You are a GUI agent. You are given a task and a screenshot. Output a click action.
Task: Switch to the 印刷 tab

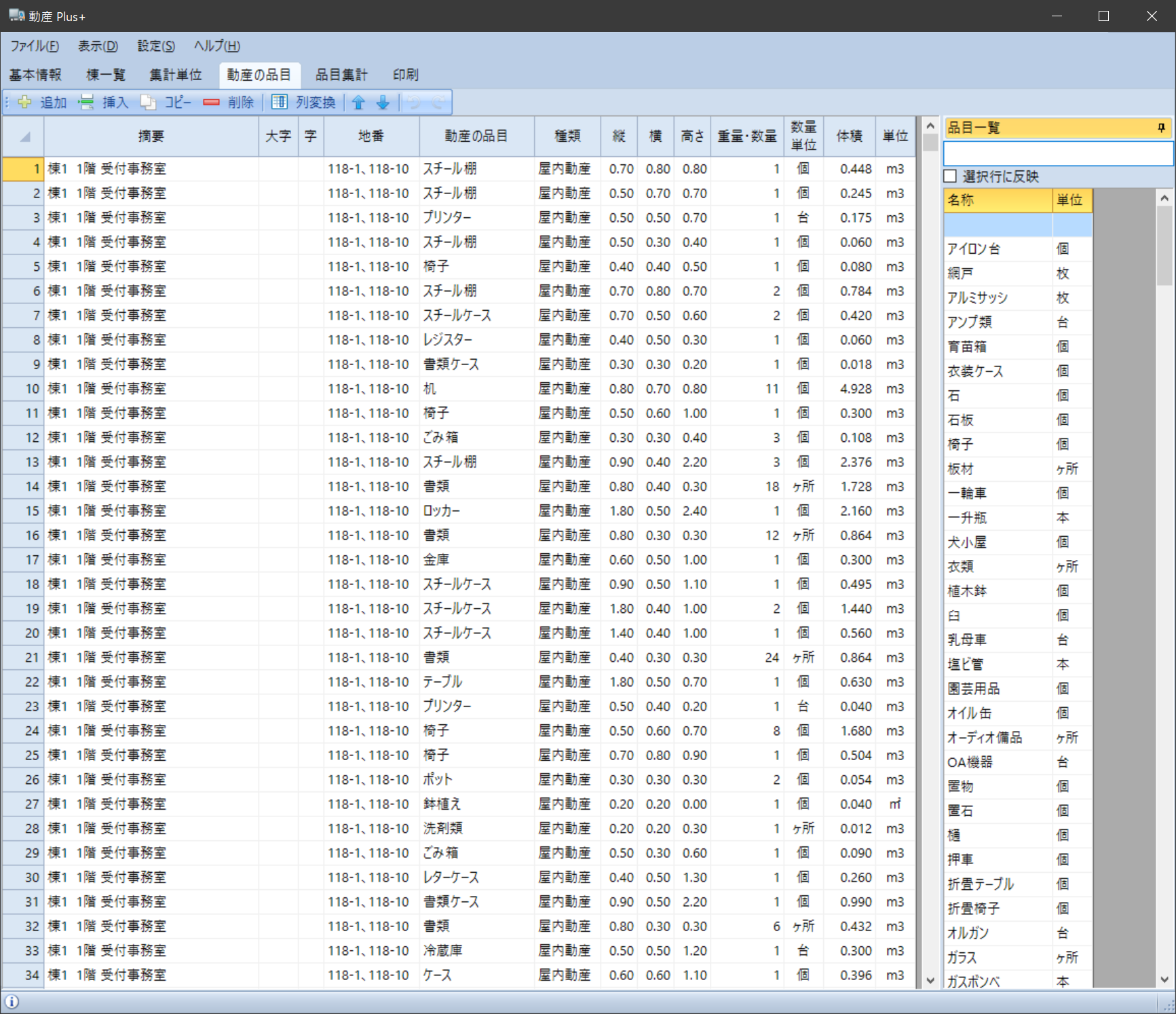[406, 75]
